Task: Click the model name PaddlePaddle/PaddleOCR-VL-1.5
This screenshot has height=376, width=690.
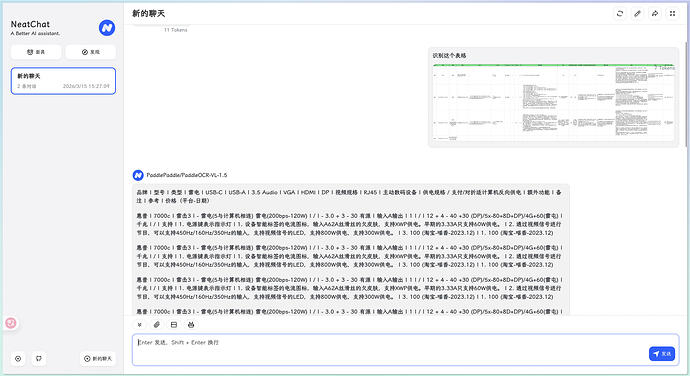Action: coord(187,175)
